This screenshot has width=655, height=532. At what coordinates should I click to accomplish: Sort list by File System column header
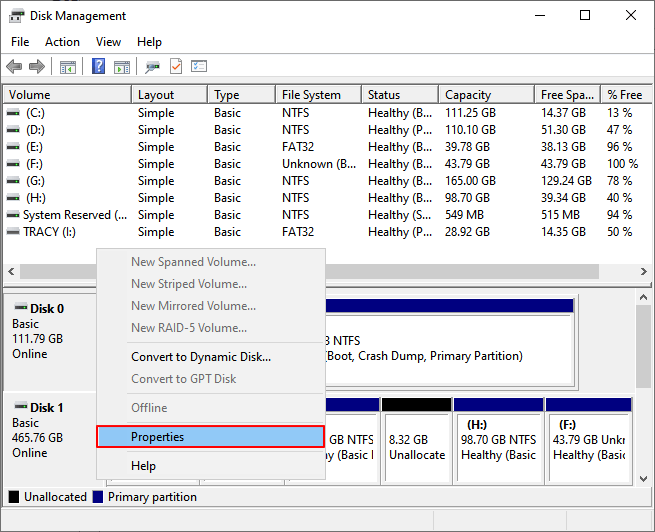pyautogui.click(x=310, y=95)
